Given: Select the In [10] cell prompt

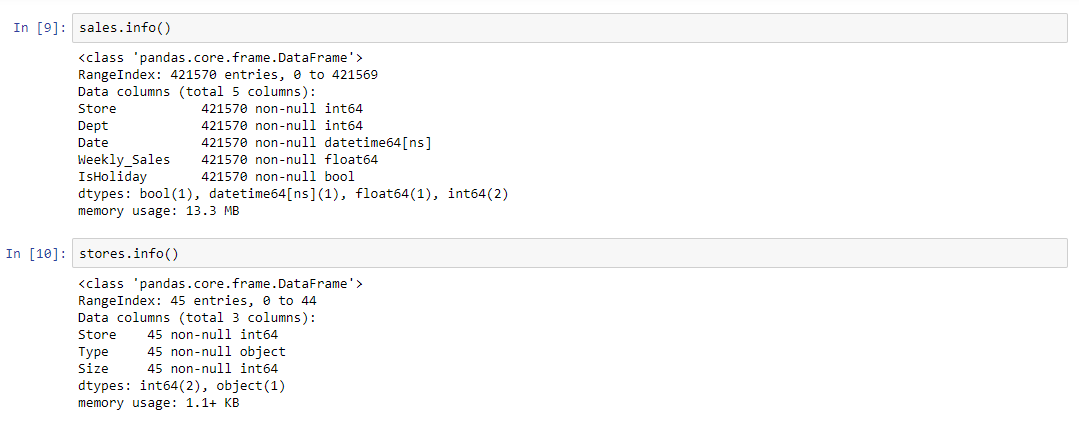Looking at the screenshot, I should (36, 254).
